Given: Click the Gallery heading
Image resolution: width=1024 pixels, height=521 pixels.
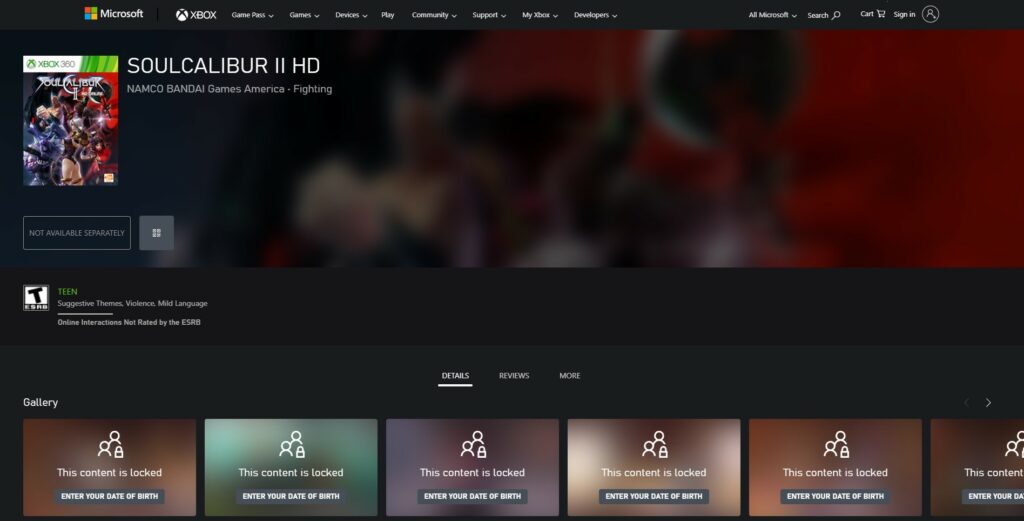Looking at the screenshot, I should pos(40,402).
